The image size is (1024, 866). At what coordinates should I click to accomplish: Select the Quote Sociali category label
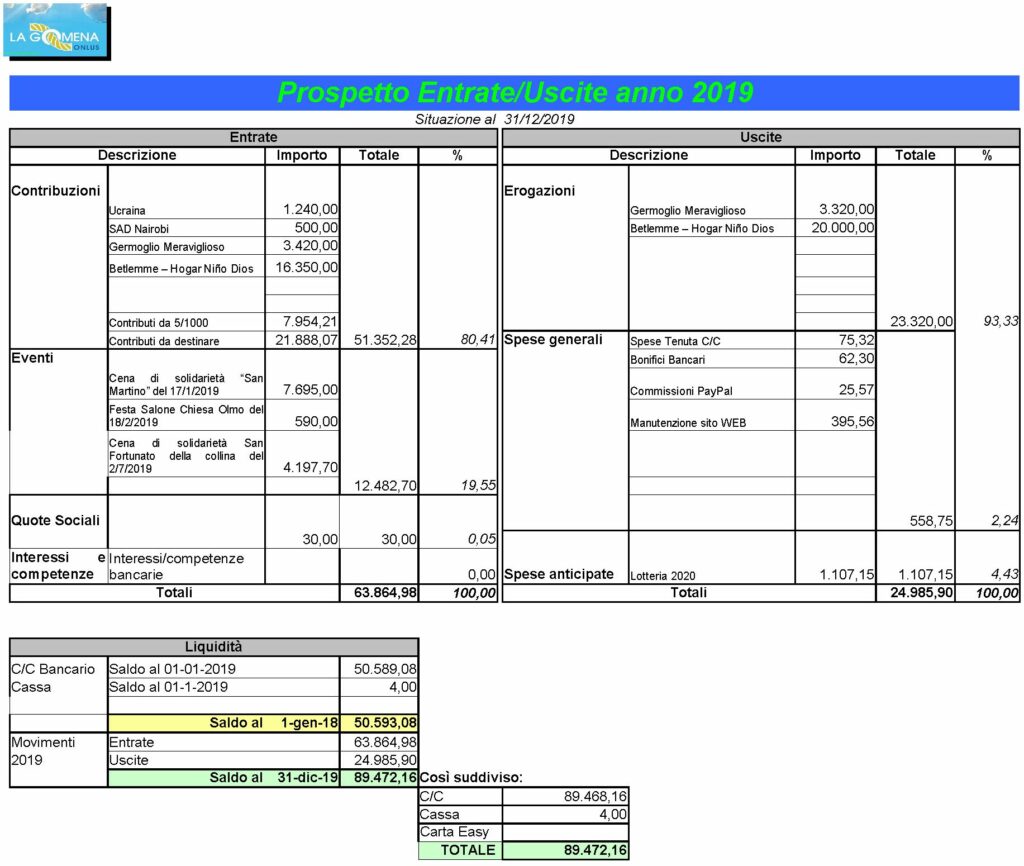pos(50,520)
